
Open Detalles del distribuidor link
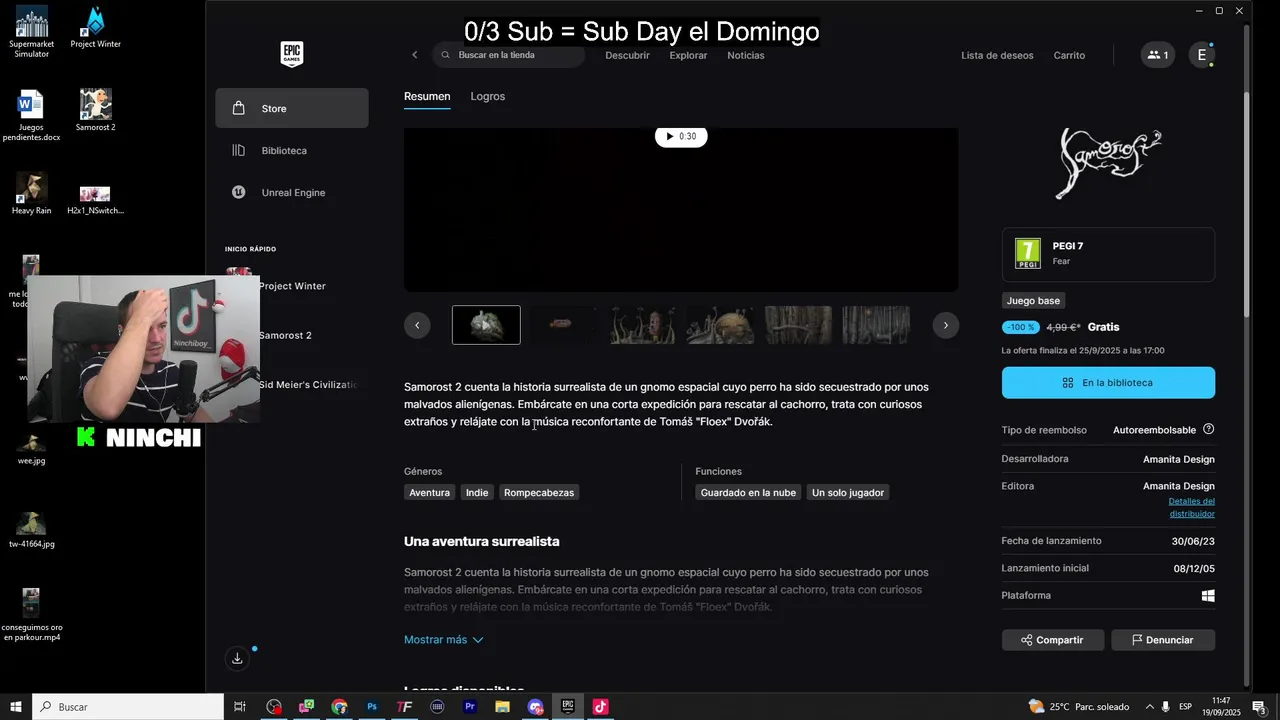[1191, 507]
